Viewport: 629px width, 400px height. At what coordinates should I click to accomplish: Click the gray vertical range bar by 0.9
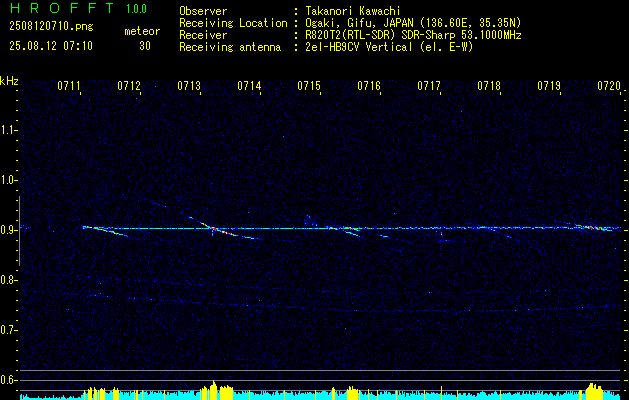tap(19, 231)
